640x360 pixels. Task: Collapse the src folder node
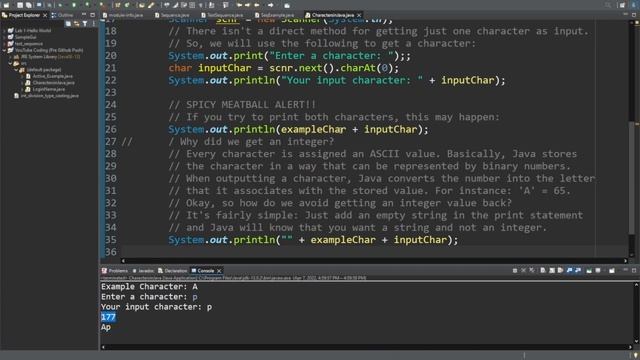10,63
